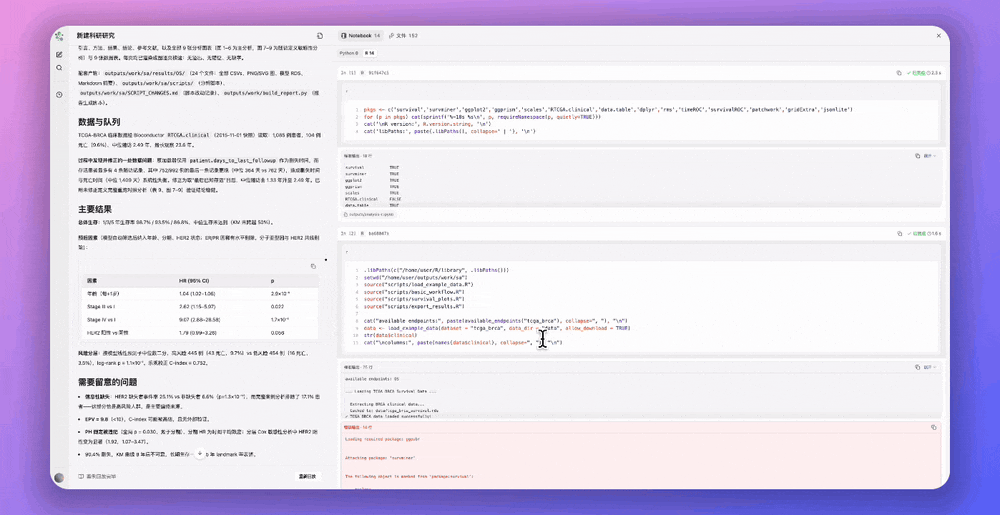Copy code of cell In [2]
The width and height of the screenshot is (1000, 515).
[x=899, y=234]
